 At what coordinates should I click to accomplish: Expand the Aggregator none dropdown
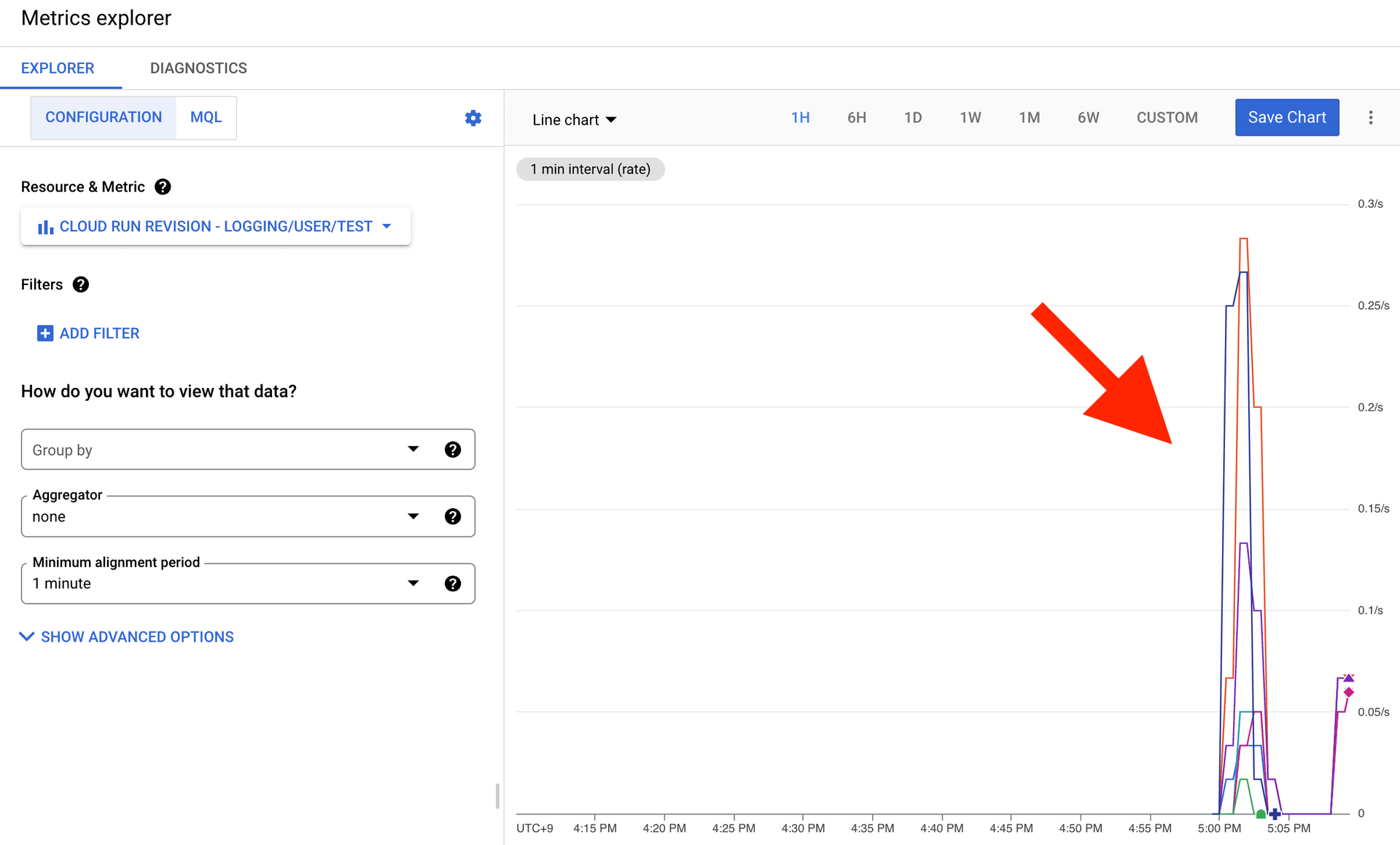tap(219, 517)
